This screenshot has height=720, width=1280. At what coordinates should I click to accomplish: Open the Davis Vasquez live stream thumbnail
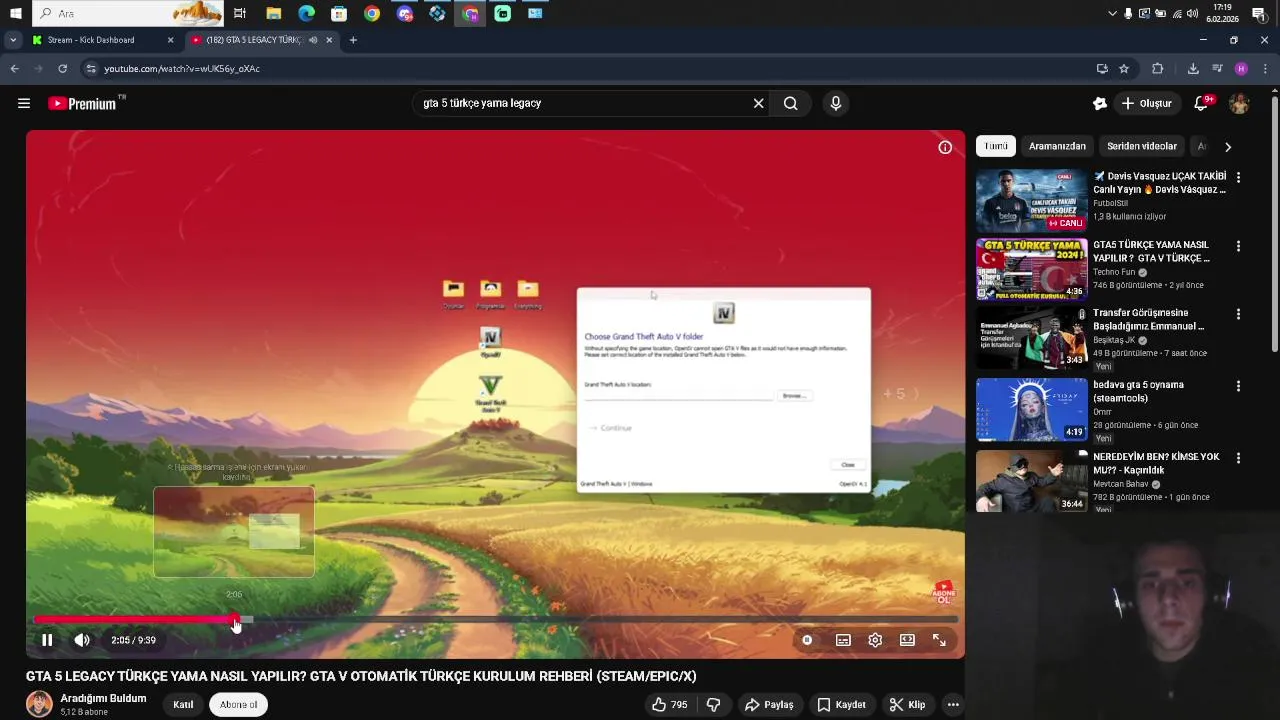click(x=1031, y=200)
